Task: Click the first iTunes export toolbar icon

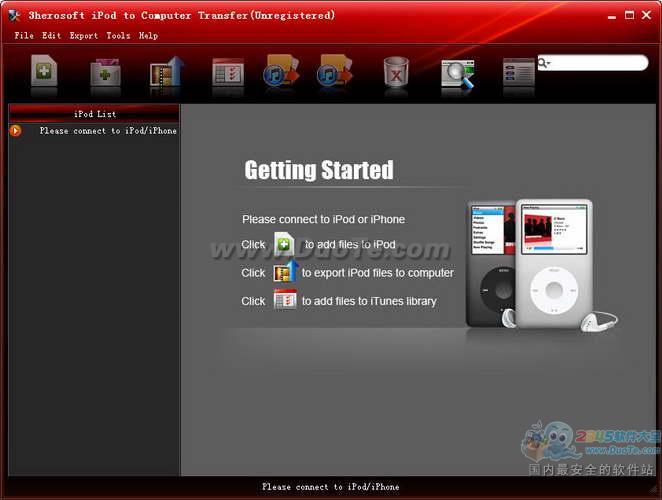Action: [x=281, y=71]
